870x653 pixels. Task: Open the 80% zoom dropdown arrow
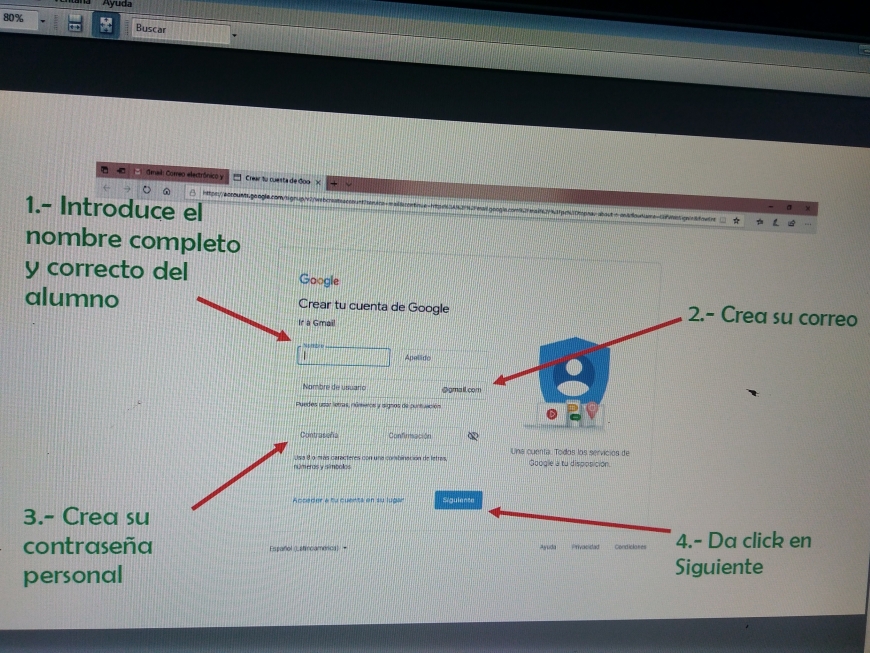coord(43,21)
